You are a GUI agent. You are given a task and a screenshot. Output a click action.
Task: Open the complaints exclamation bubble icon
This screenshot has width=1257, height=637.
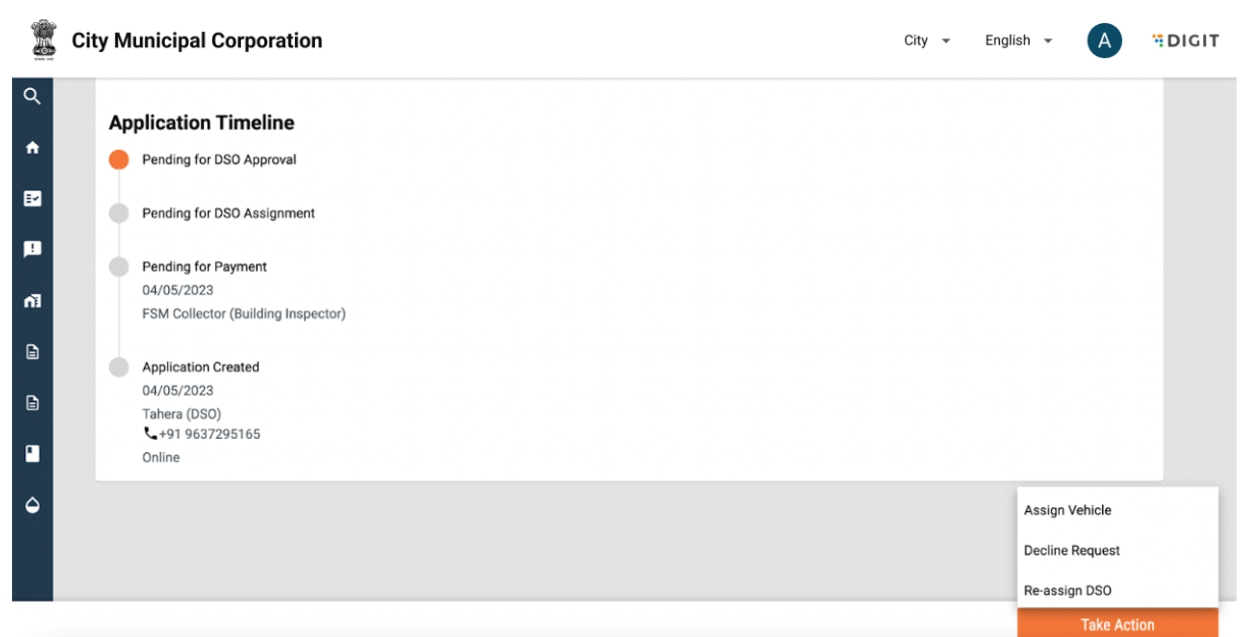[32, 249]
